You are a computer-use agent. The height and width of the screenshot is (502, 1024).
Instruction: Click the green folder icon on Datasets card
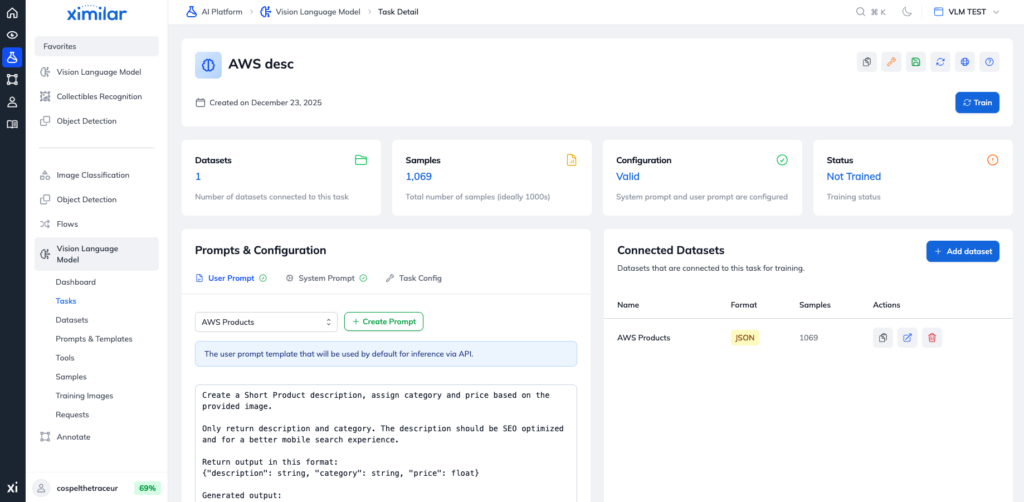tap(361, 160)
